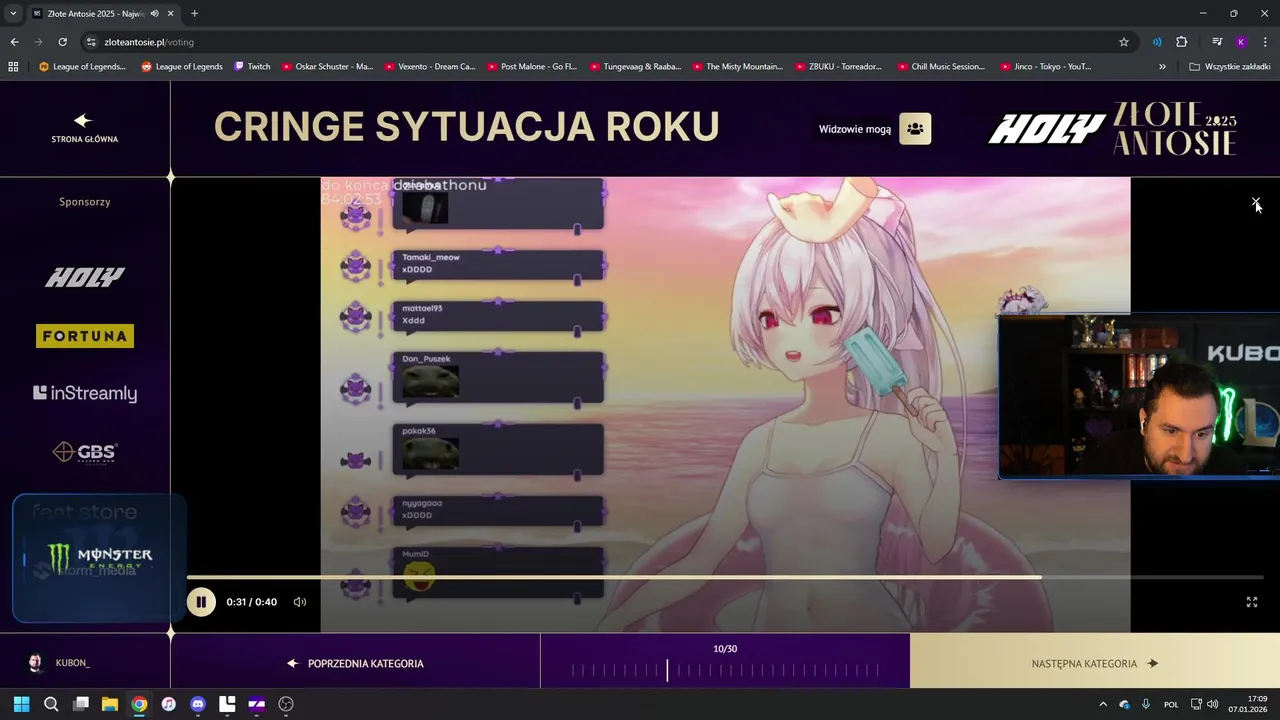1280x720 pixels.
Task: Mute the tab via speaker icon
Action: click(154, 13)
